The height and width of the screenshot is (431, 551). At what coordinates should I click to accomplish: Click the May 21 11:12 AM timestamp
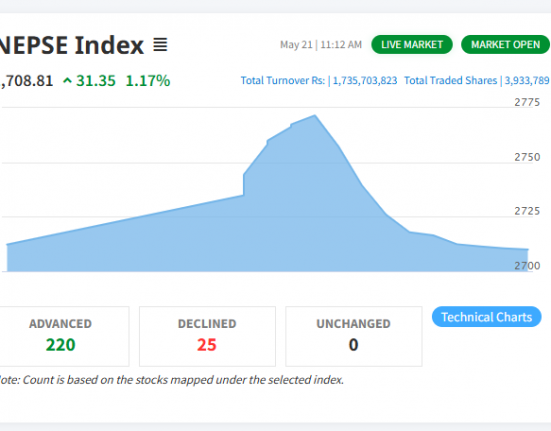[321, 45]
